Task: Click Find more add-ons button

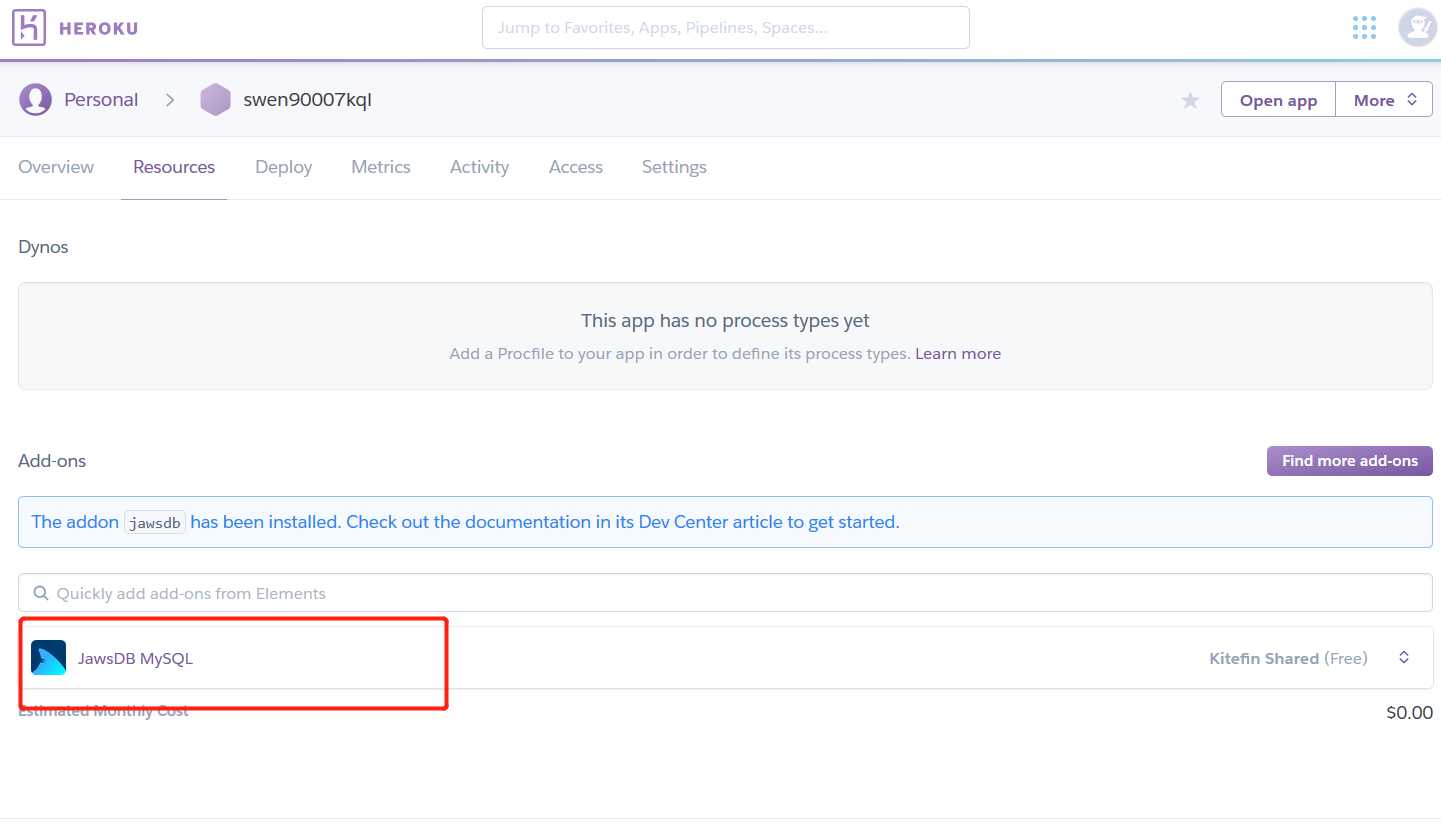Action: (x=1350, y=461)
